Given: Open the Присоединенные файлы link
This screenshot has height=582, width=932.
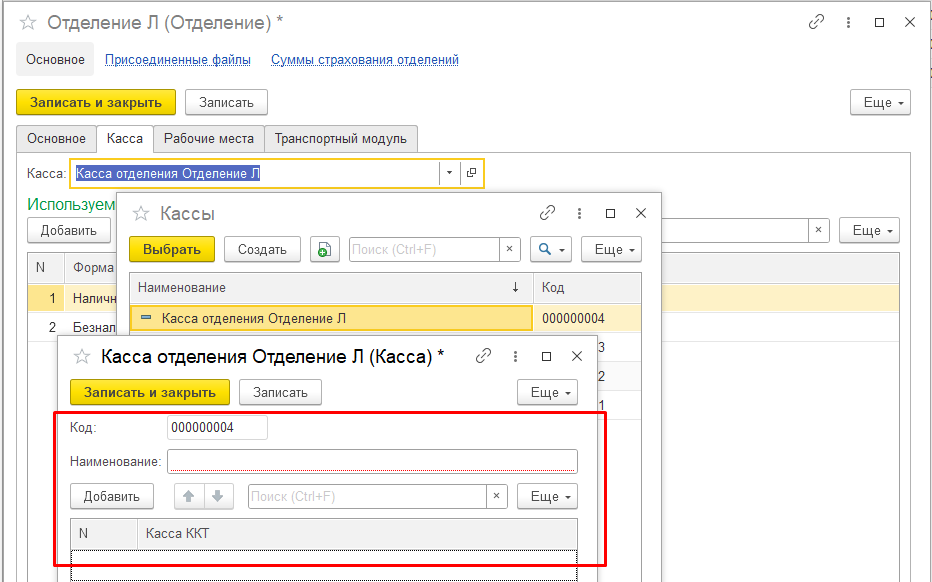Looking at the screenshot, I should (x=178, y=60).
